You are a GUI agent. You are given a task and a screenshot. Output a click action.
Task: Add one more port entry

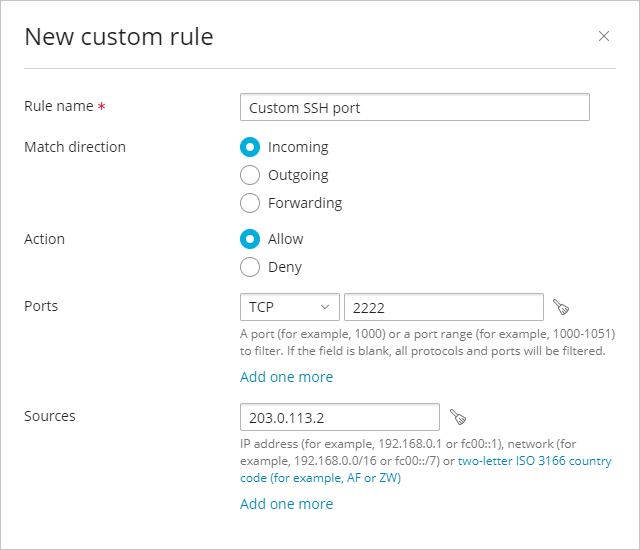tap(287, 377)
